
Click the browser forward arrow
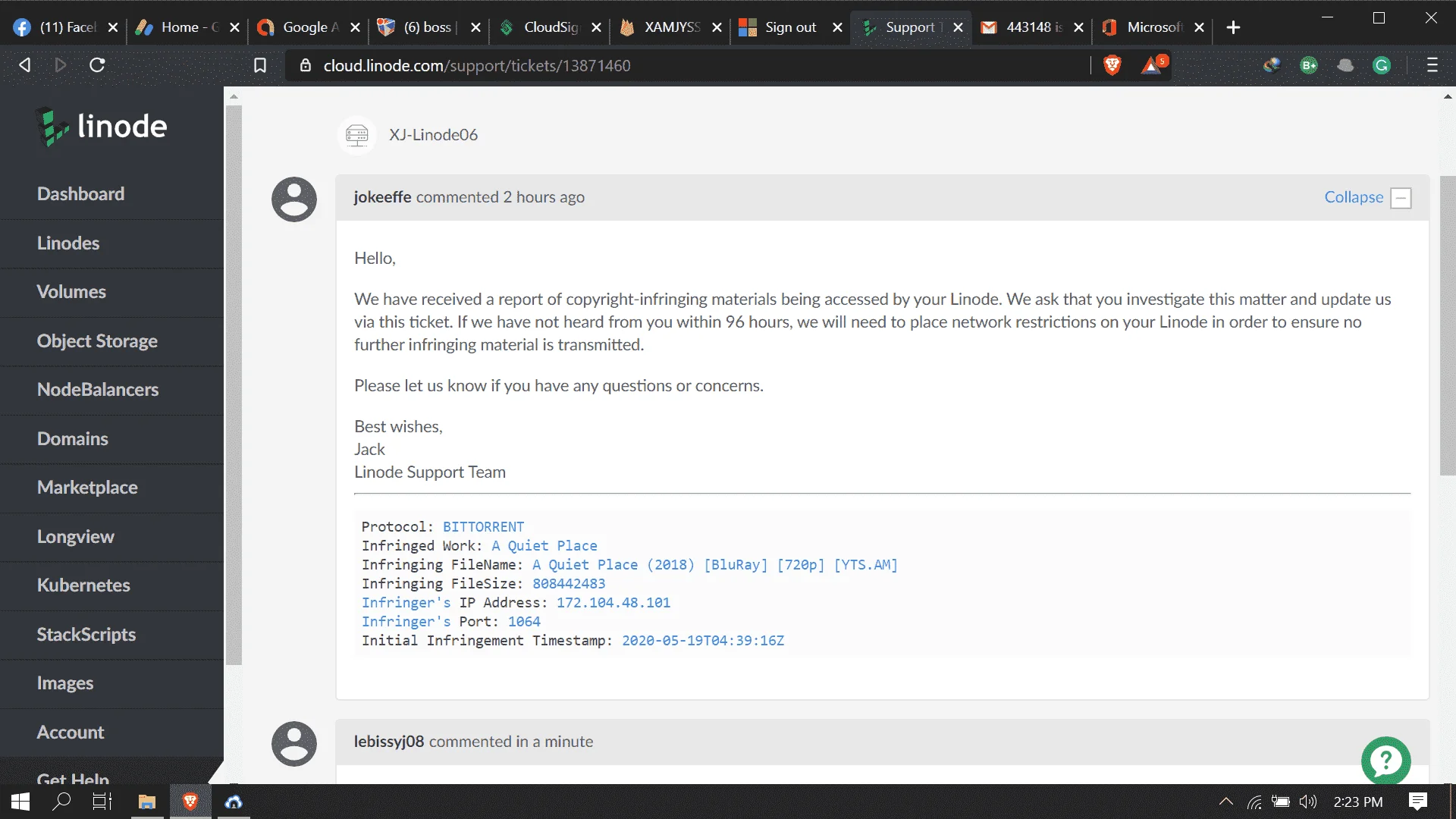tap(61, 65)
